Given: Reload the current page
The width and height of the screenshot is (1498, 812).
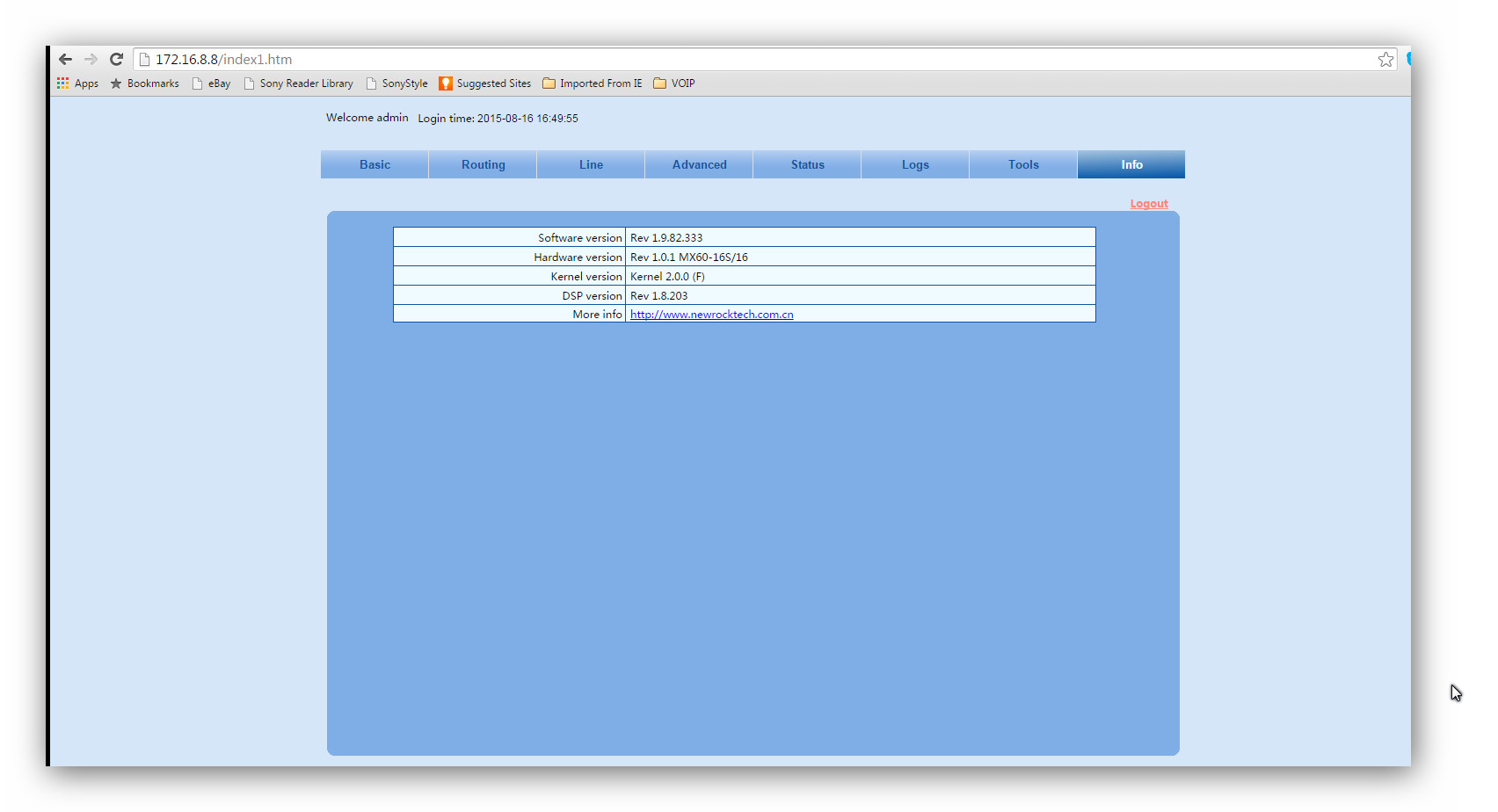Looking at the screenshot, I should pyautogui.click(x=116, y=59).
